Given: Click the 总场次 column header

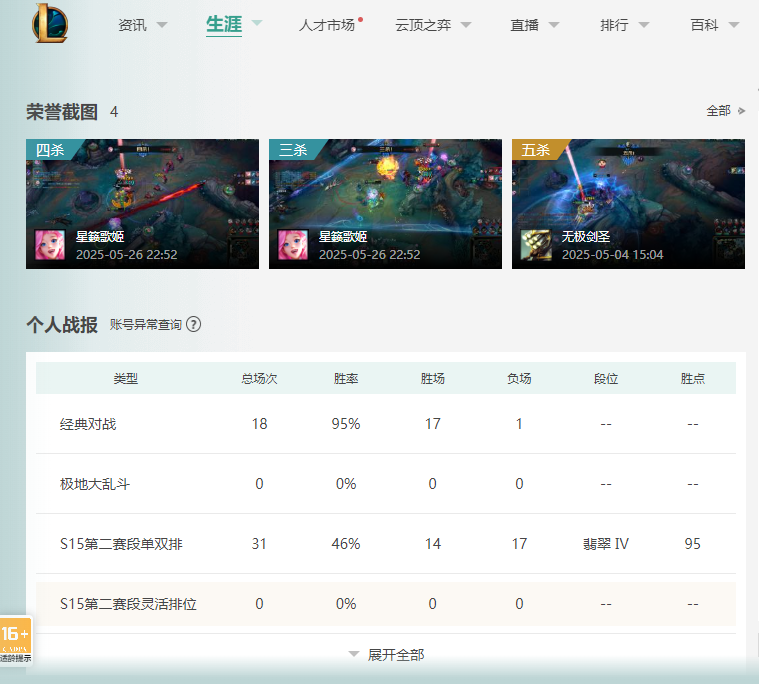Looking at the screenshot, I should tap(259, 378).
